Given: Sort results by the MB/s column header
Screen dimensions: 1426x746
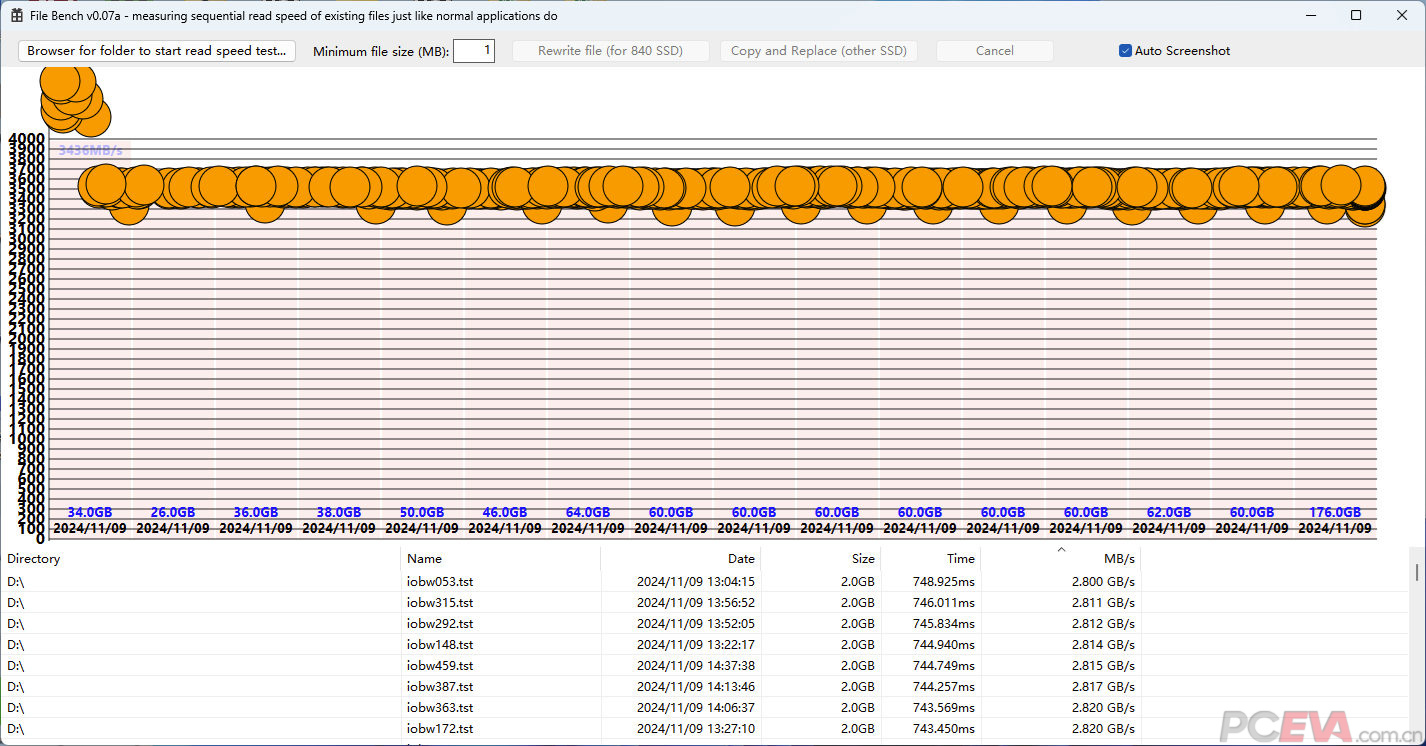Looking at the screenshot, I should (1060, 559).
